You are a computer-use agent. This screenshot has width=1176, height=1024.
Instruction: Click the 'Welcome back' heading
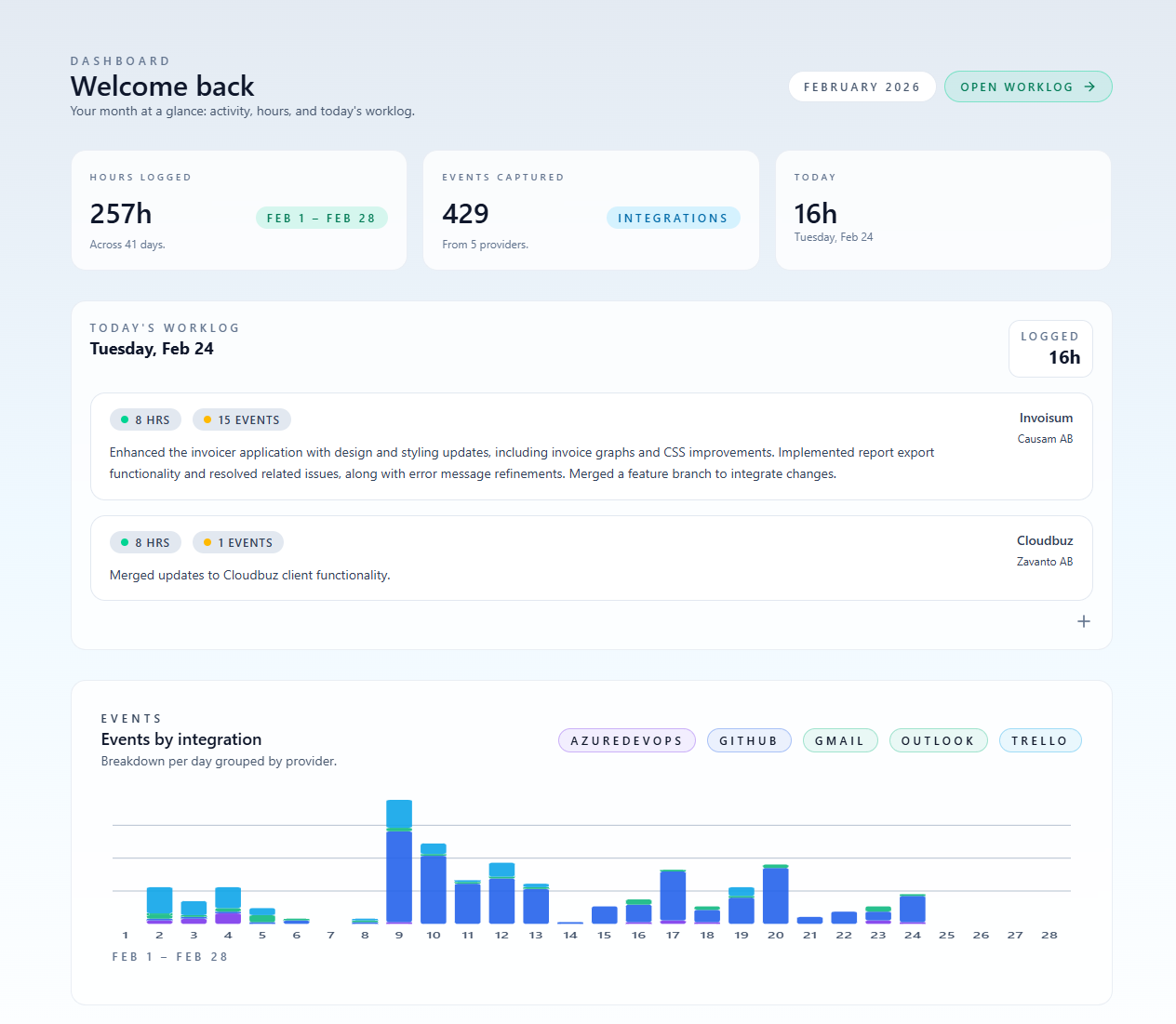(x=163, y=86)
